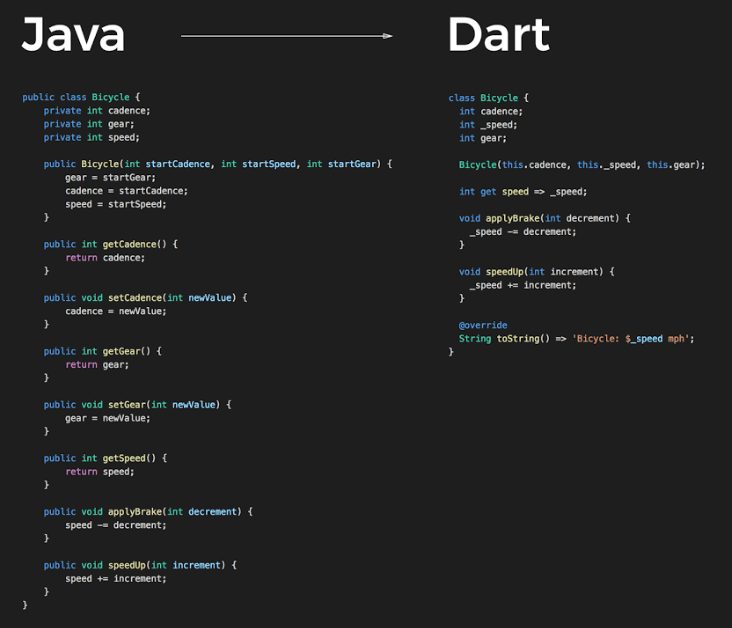Click the Dart "int cadence;" field line
This screenshot has width=732, height=628.
click(491, 112)
